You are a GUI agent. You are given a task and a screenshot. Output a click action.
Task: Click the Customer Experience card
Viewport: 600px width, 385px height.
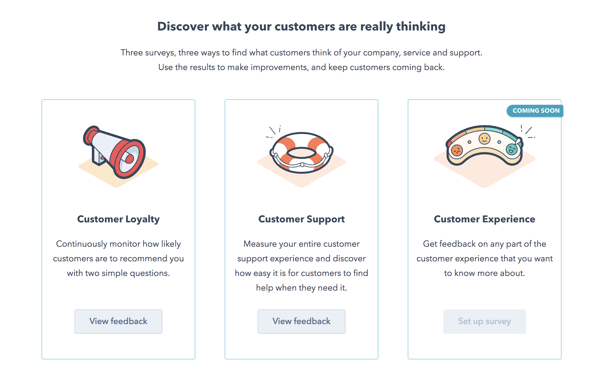484,230
